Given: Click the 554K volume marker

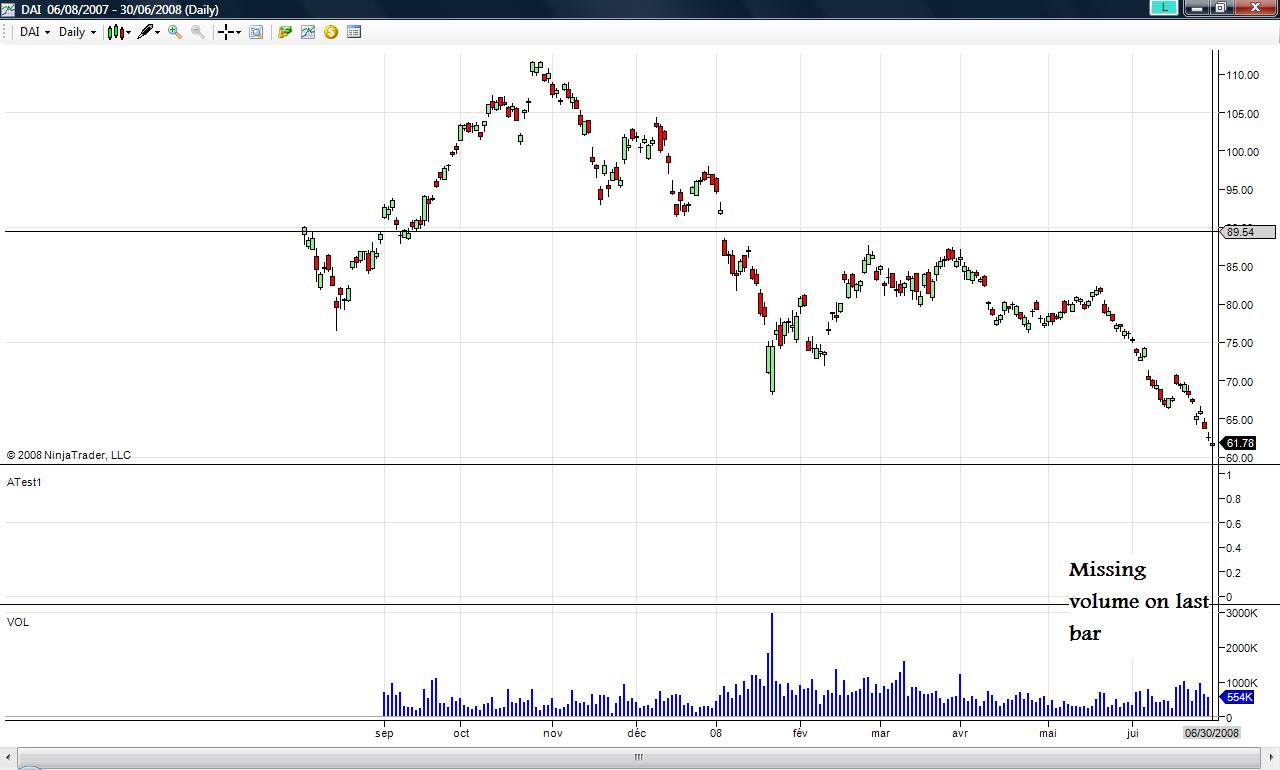Looking at the screenshot, I should (x=1239, y=697).
